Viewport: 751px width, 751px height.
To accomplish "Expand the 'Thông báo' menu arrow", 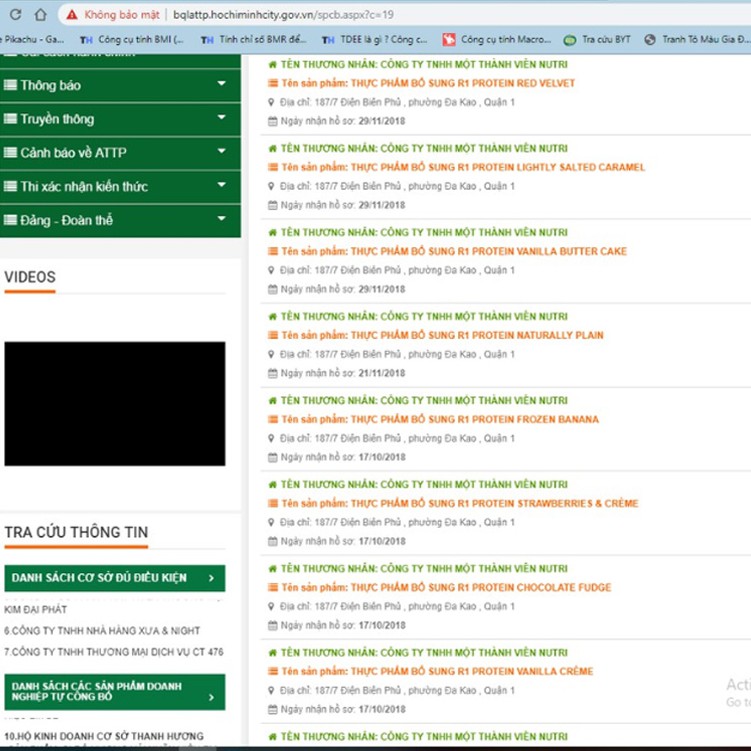I will [222, 85].
